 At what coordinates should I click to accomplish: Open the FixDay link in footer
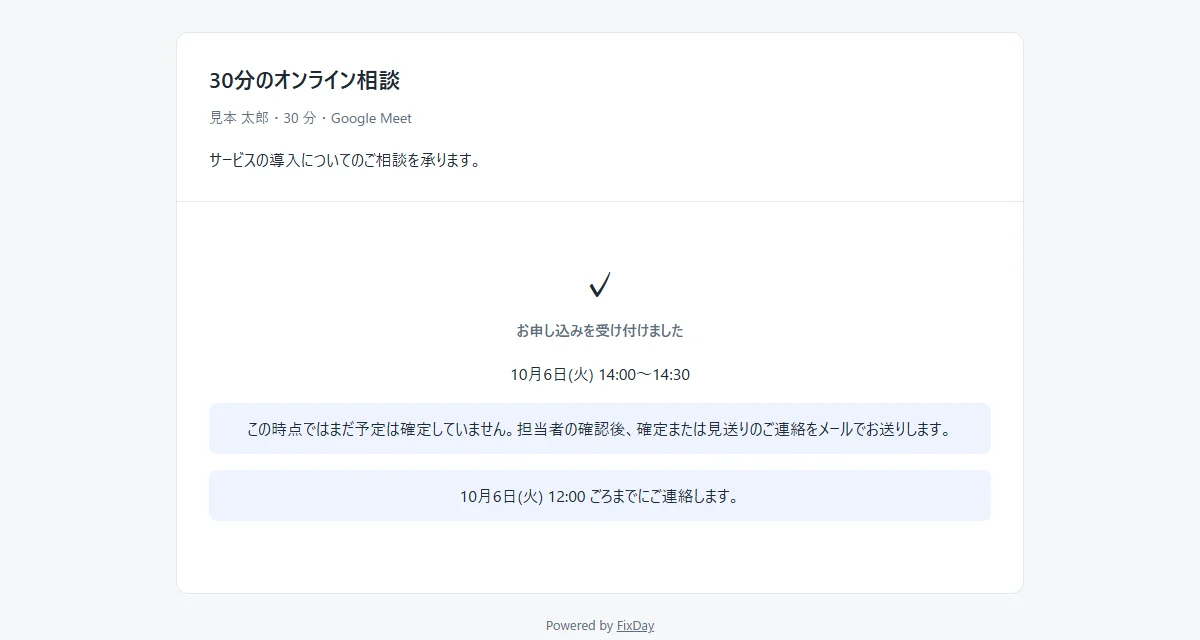point(635,626)
